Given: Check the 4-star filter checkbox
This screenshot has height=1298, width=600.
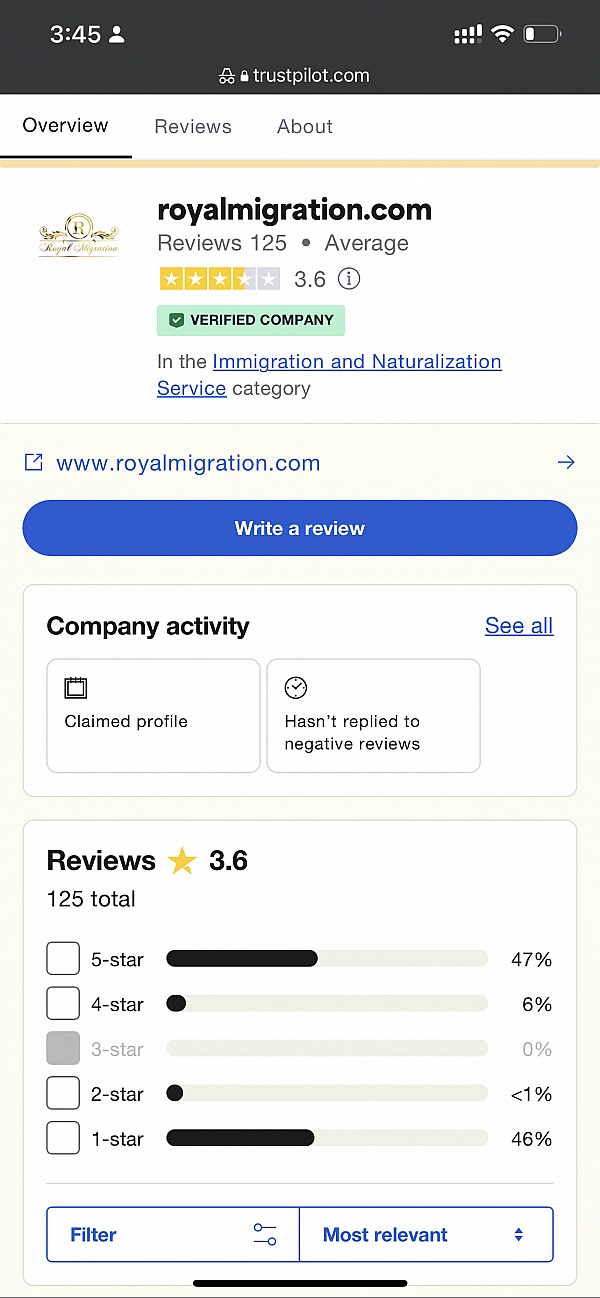Looking at the screenshot, I should 63,1004.
